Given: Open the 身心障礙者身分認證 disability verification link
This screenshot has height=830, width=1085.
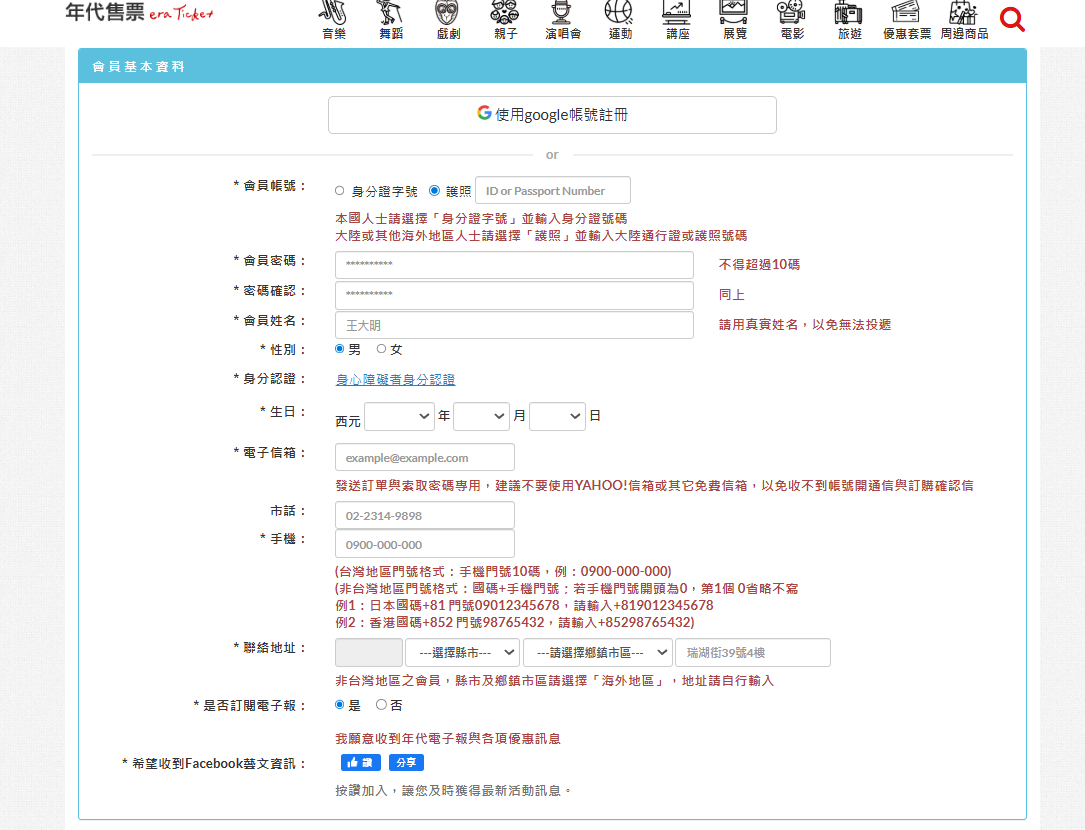Looking at the screenshot, I should coord(396,380).
